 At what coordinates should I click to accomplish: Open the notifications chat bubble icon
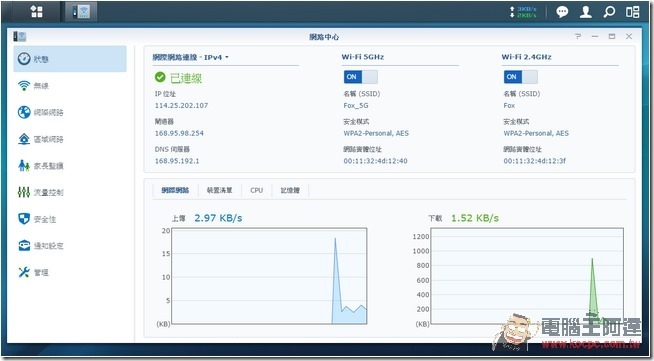(562, 12)
